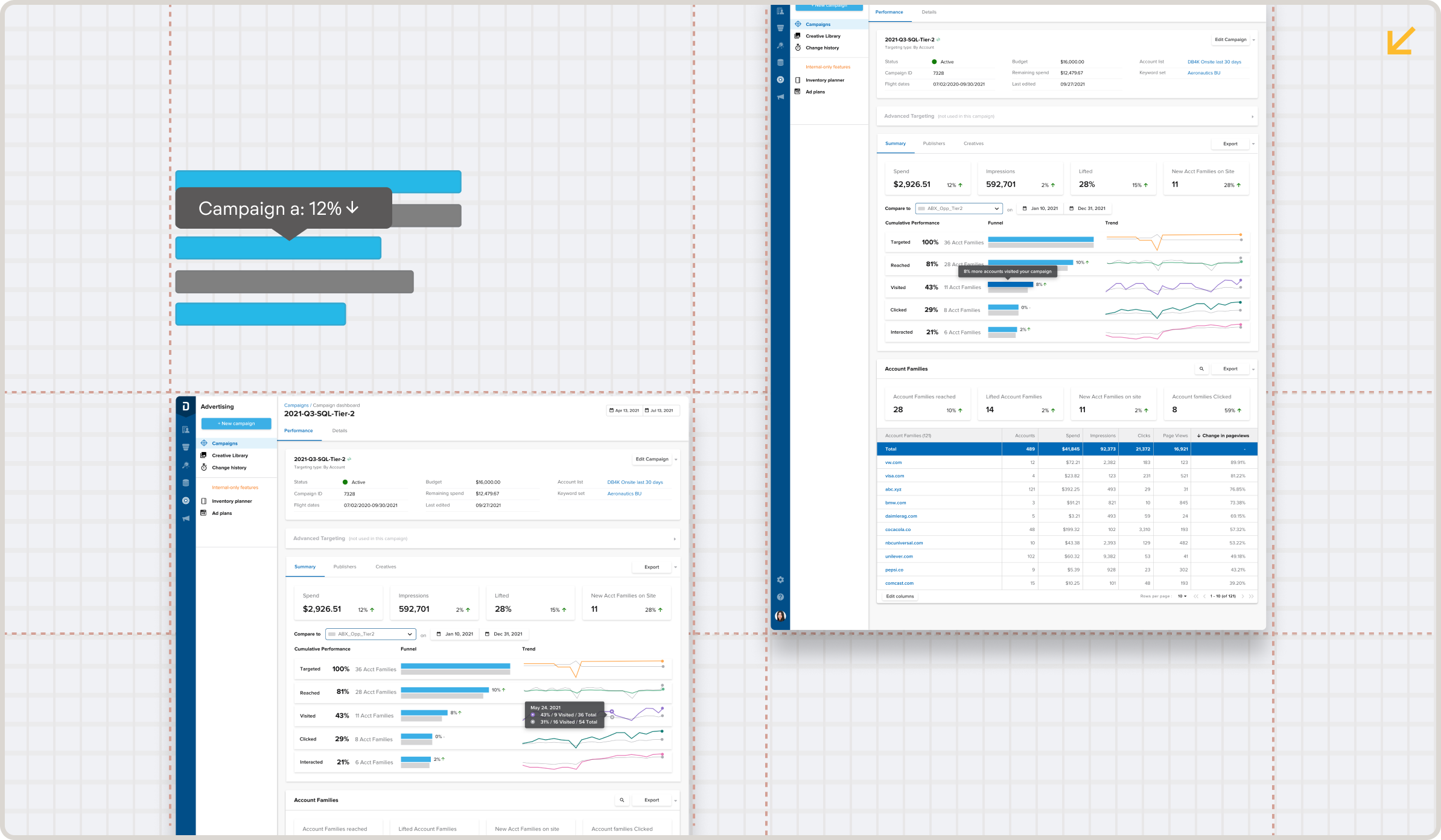Image resolution: width=1441 pixels, height=840 pixels.
Task: Click the Campaigns breadcrumb link
Action: click(x=296, y=406)
